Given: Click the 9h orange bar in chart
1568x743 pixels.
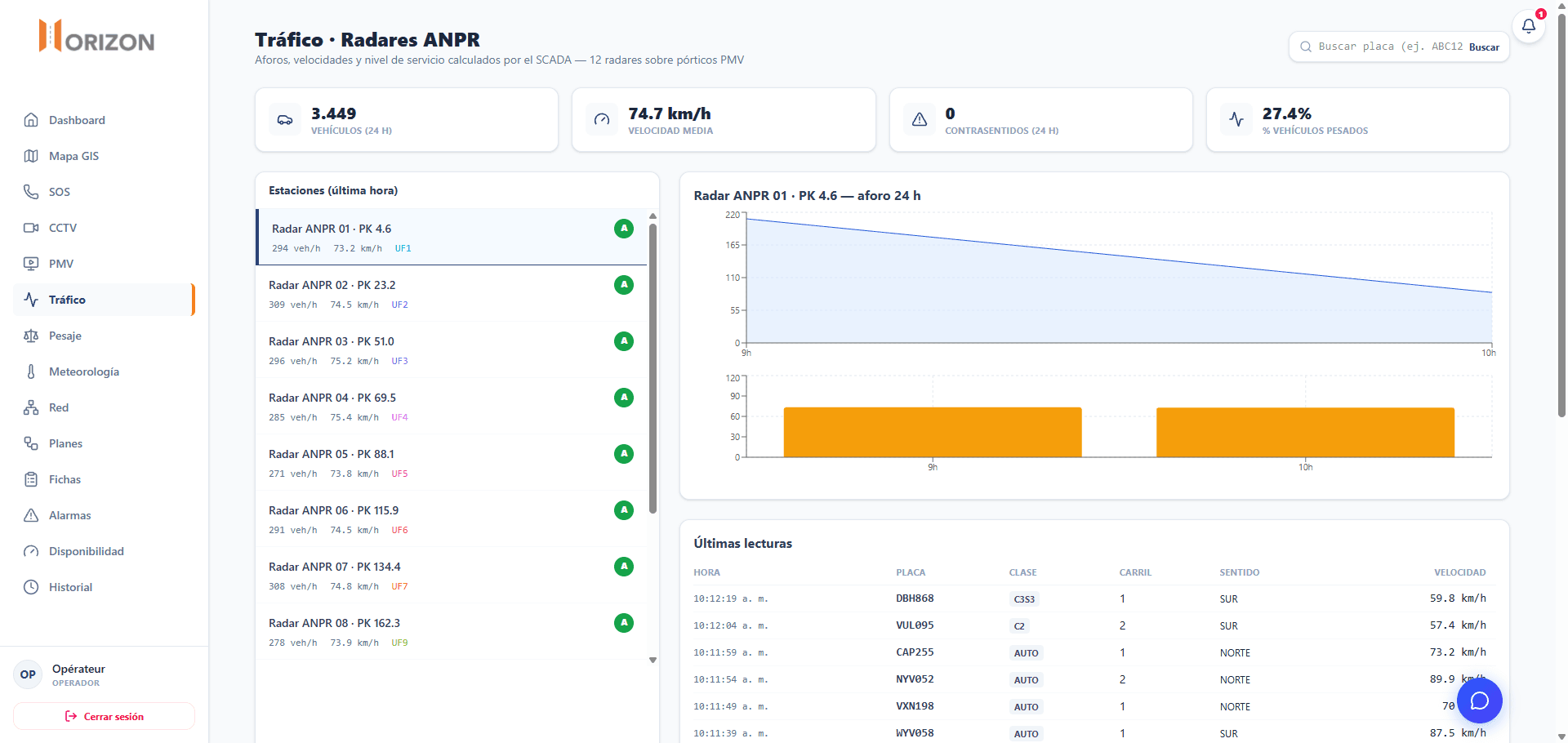Looking at the screenshot, I should (x=933, y=432).
